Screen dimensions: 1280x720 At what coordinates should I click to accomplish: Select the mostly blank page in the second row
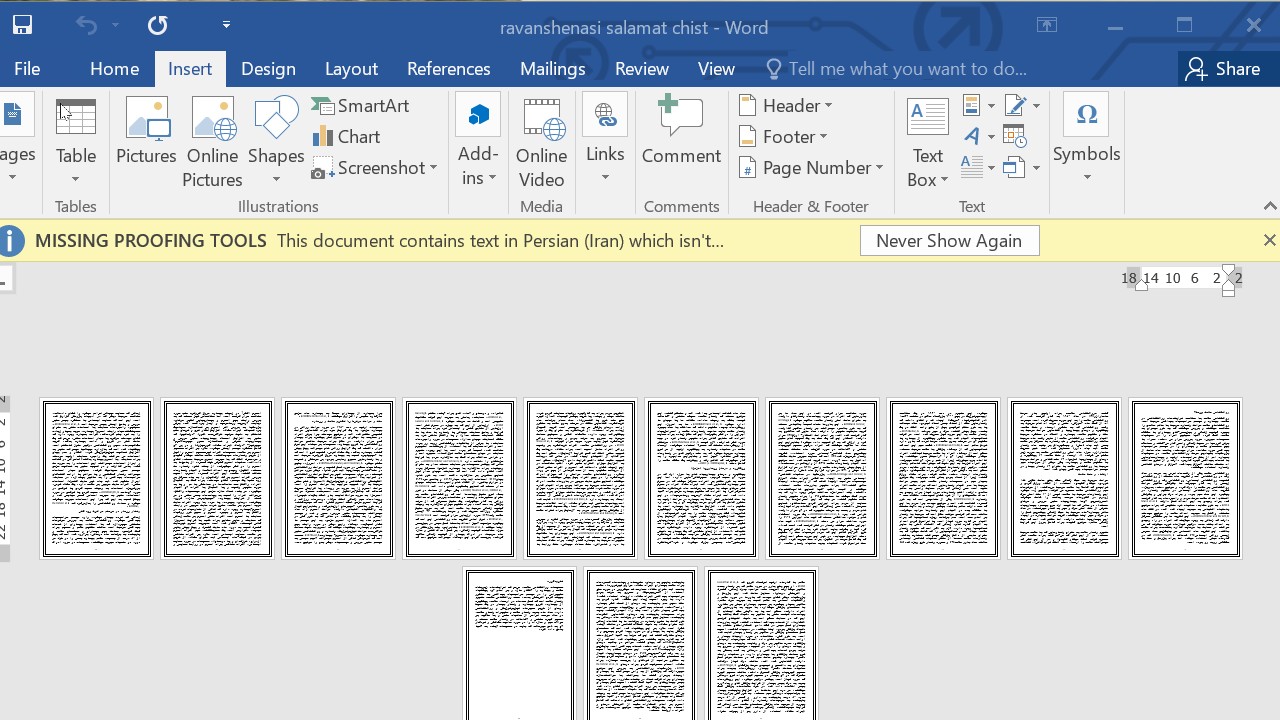pyautogui.click(x=519, y=645)
